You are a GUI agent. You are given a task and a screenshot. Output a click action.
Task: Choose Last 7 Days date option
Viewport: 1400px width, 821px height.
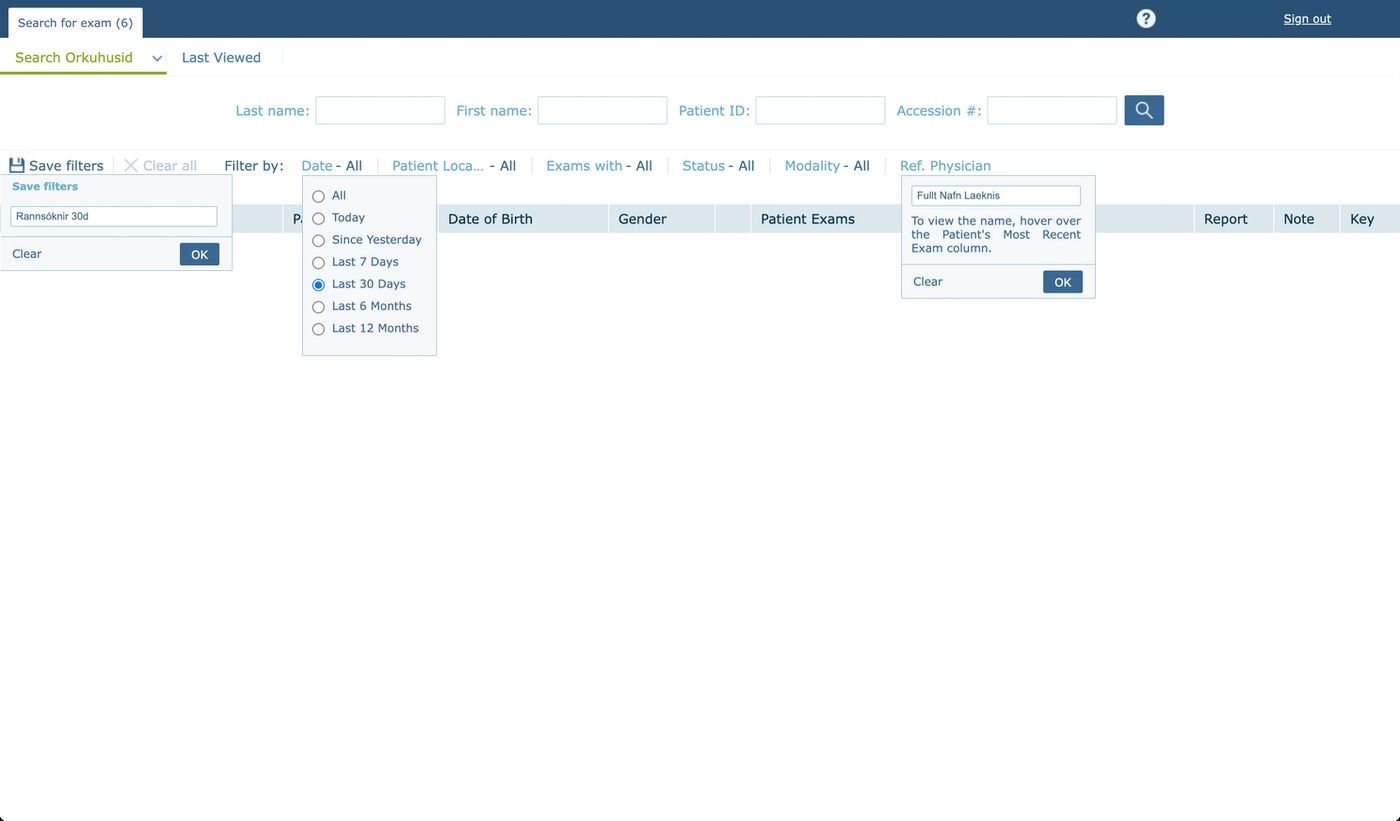click(318, 263)
